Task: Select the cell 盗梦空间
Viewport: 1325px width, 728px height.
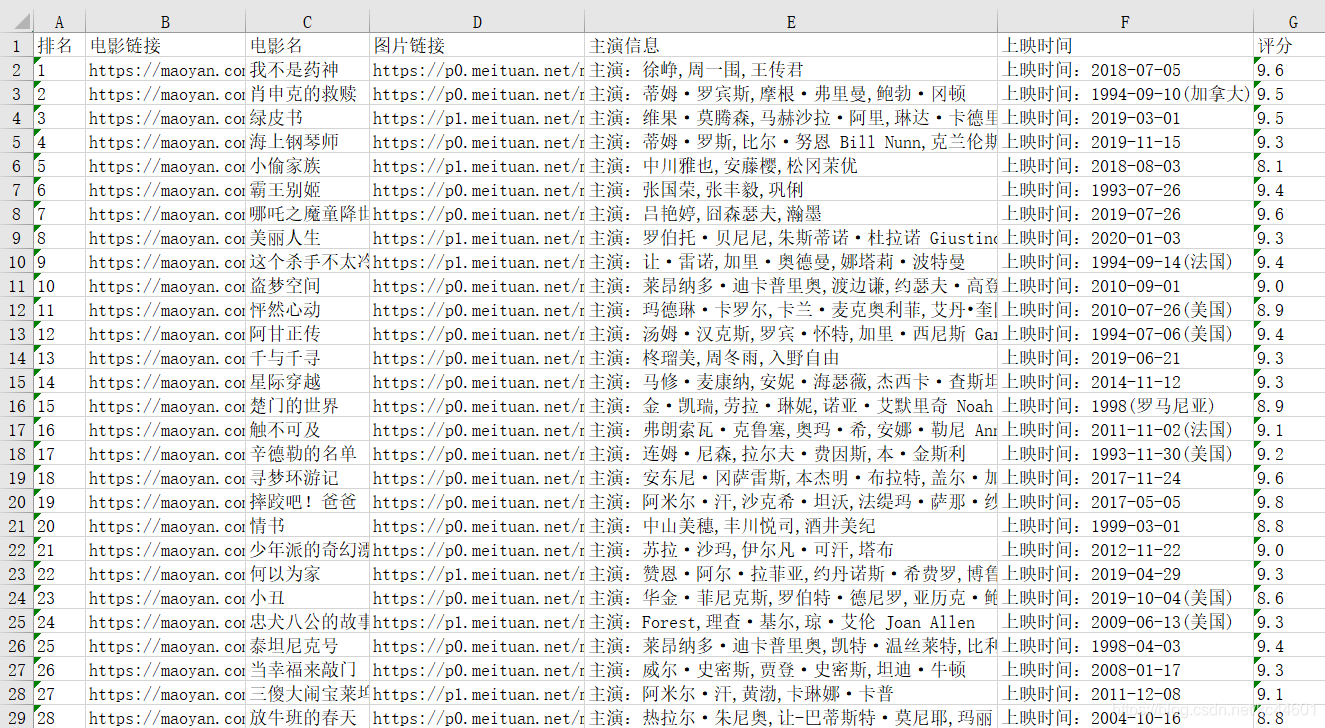Action: tap(307, 286)
